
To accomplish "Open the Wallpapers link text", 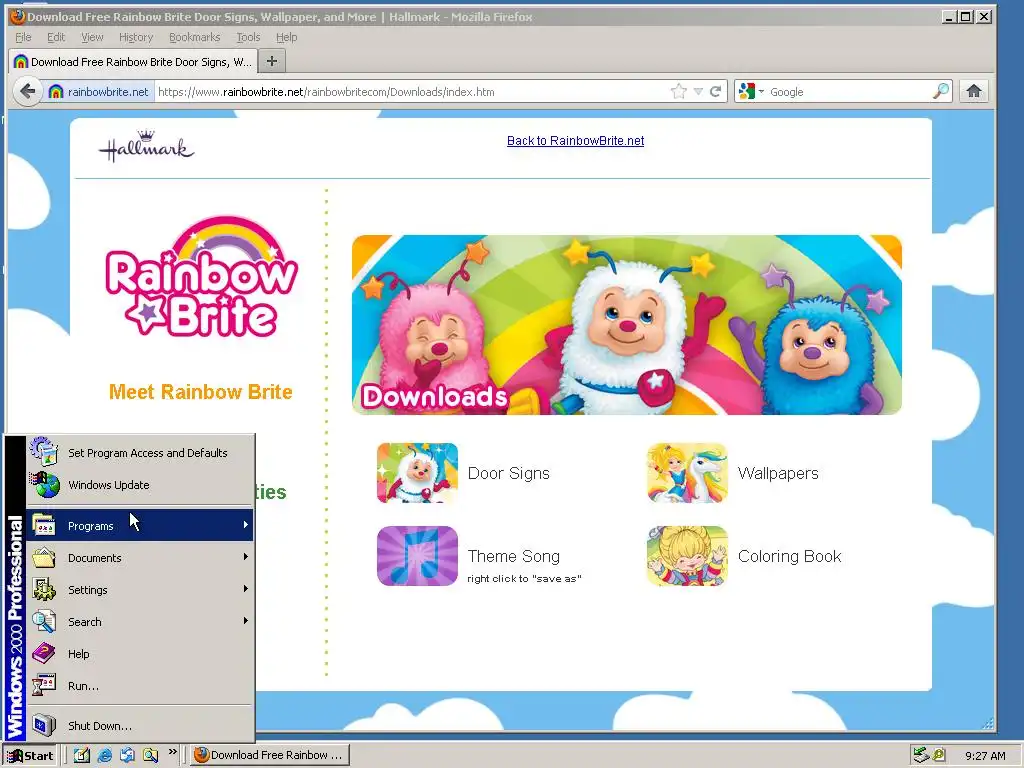I will [778, 473].
